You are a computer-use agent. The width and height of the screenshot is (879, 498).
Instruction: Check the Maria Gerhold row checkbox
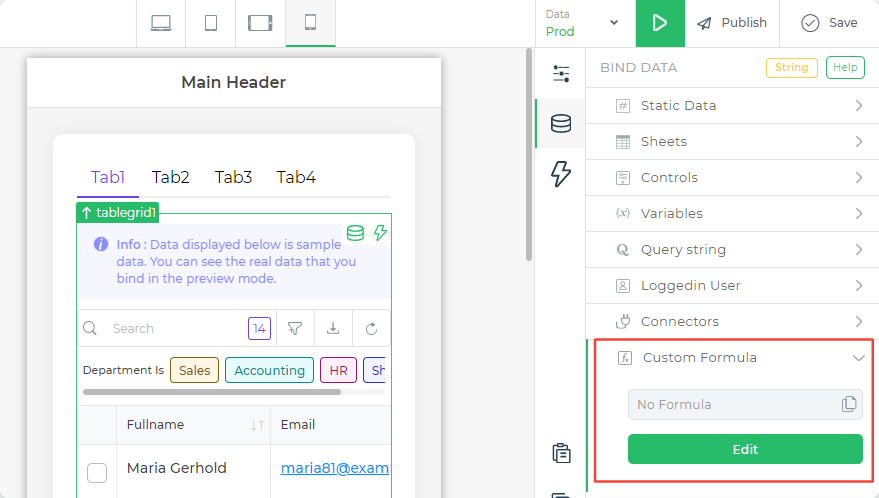click(97, 472)
